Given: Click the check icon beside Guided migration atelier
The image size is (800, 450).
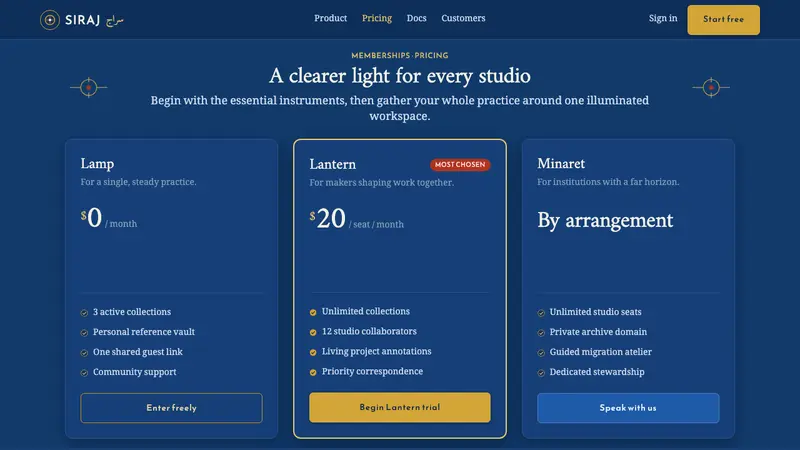Looking at the screenshot, I should (541, 353).
